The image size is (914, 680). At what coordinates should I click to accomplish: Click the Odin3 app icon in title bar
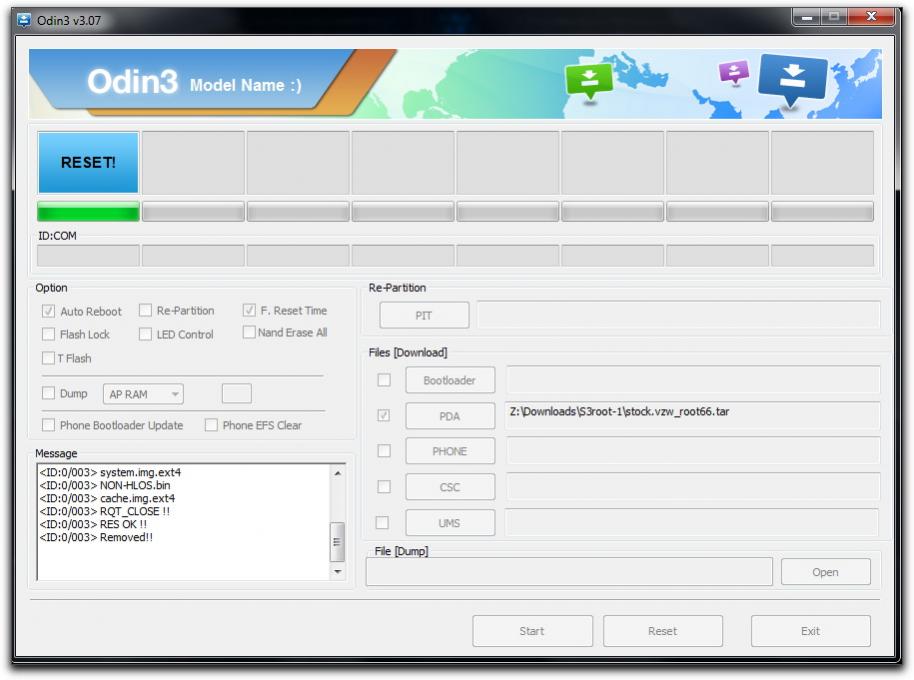(24, 21)
